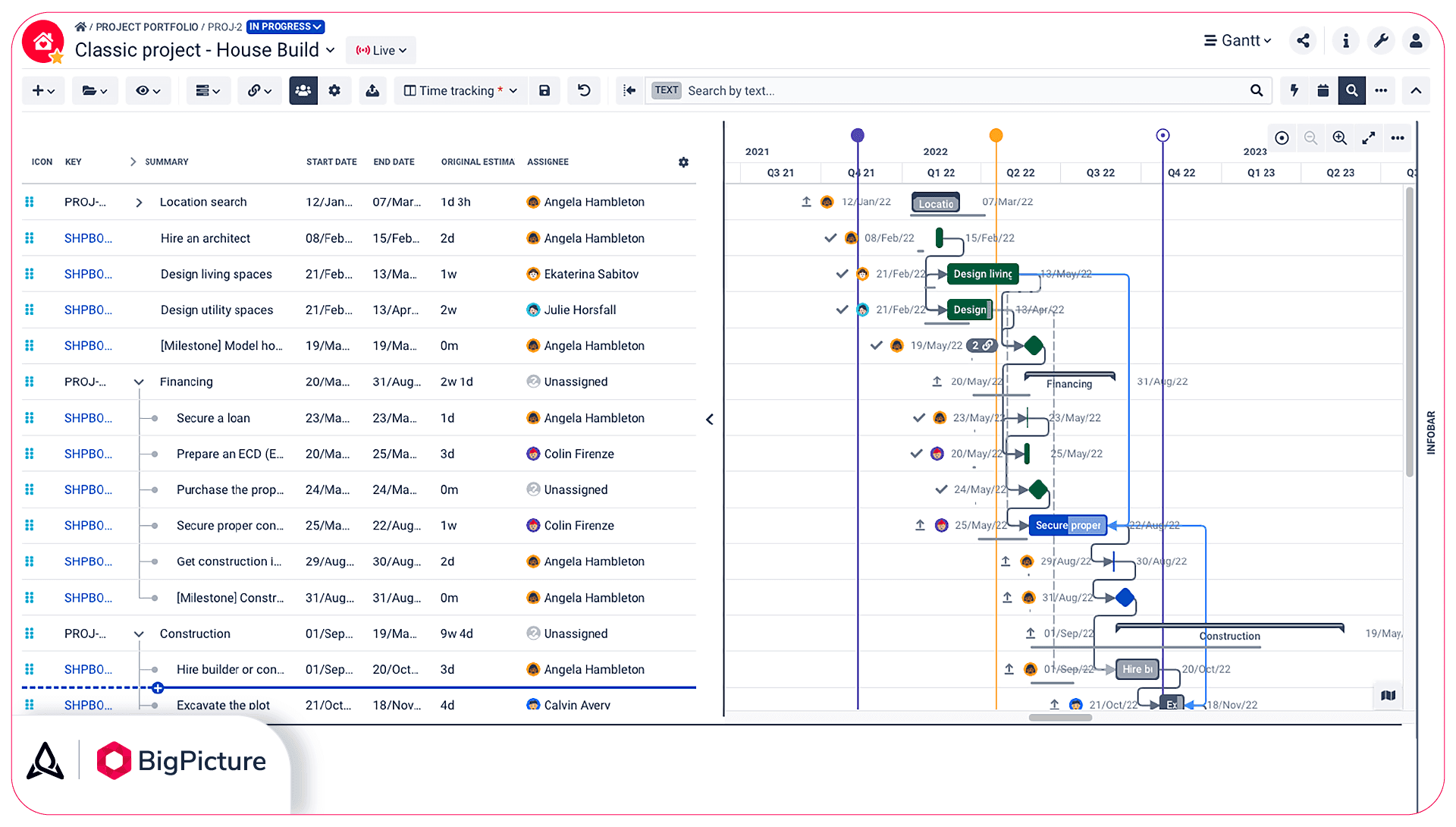Sort by KEY column header

point(73,162)
